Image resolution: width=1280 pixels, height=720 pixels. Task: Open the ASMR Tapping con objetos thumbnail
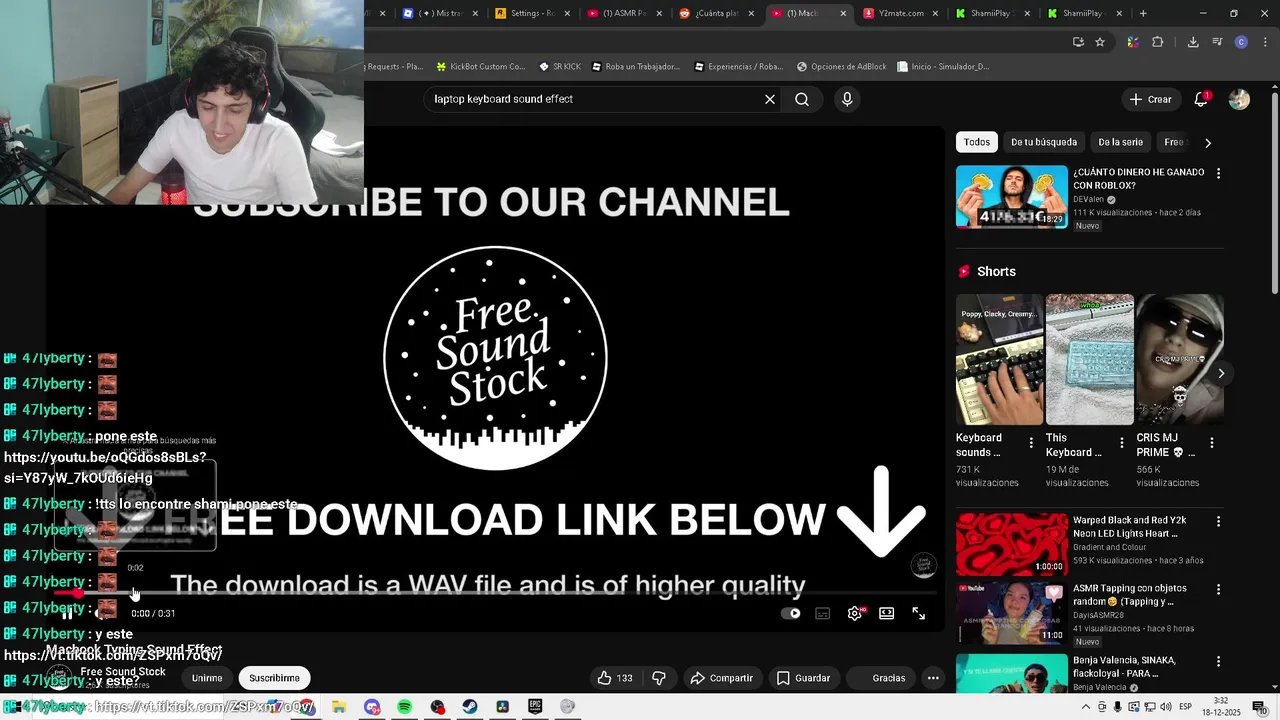(1011, 614)
